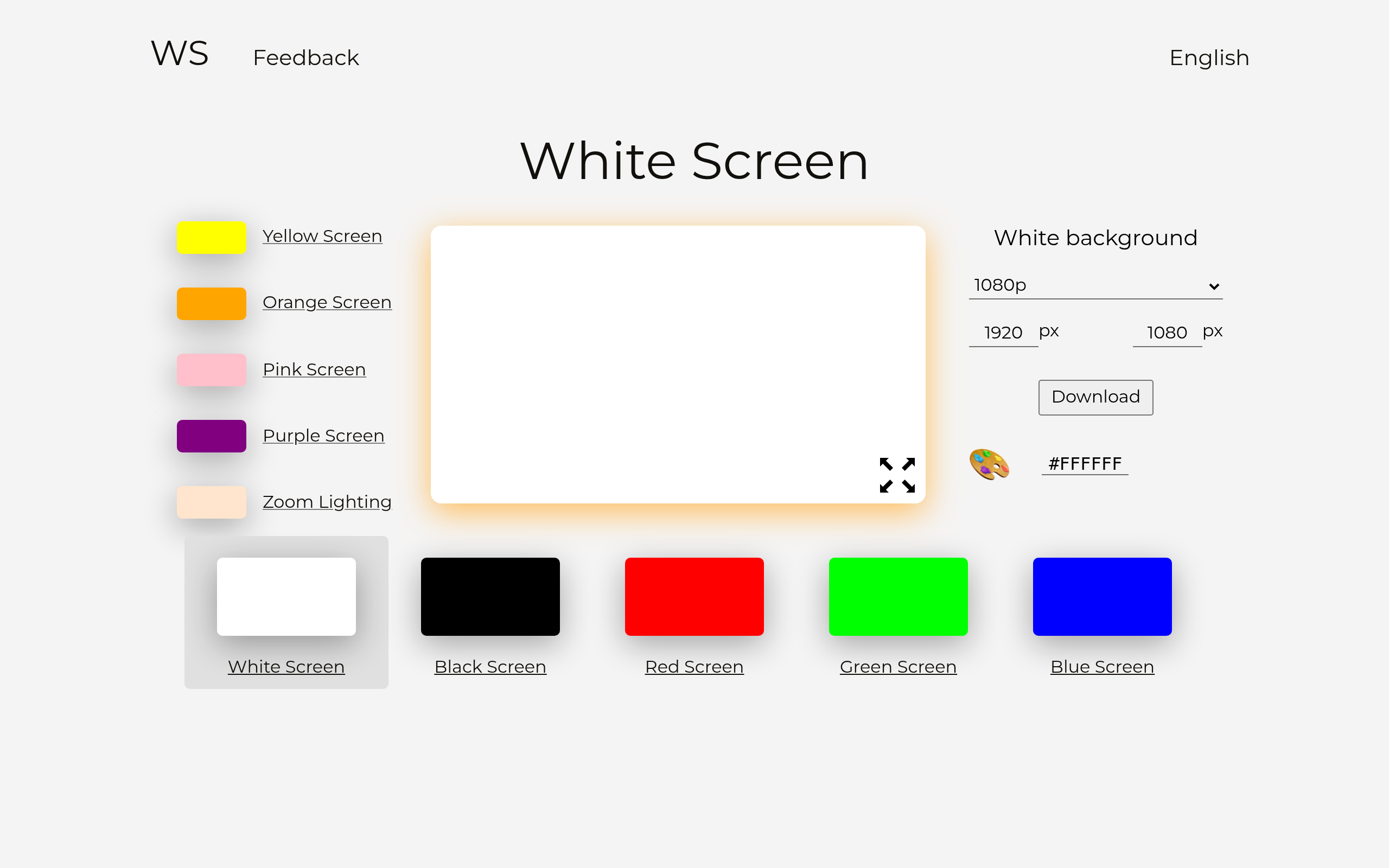
Task: Open the color palette picker icon
Action: pyautogui.click(x=989, y=464)
